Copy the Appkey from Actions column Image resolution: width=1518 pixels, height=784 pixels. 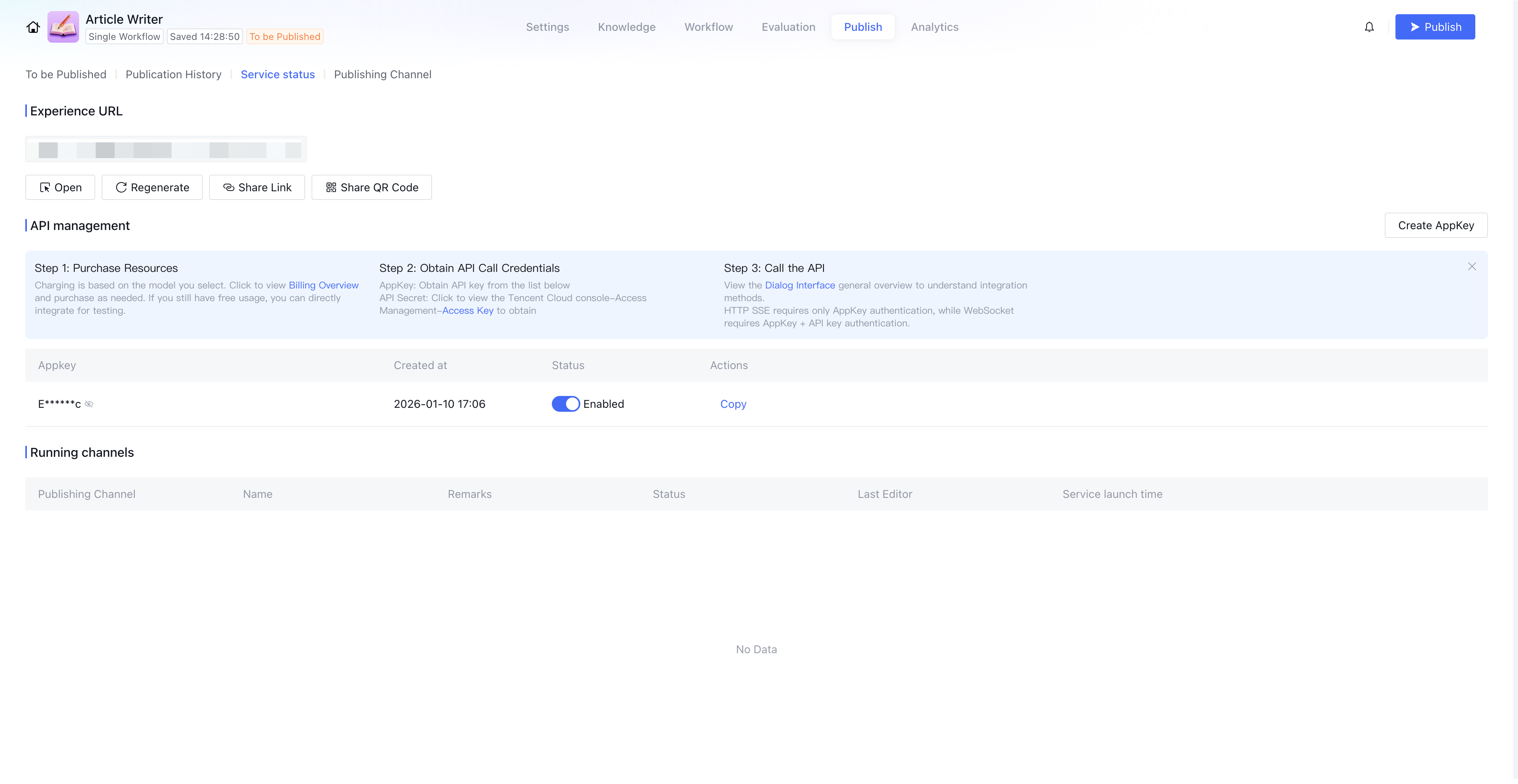point(733,404)
